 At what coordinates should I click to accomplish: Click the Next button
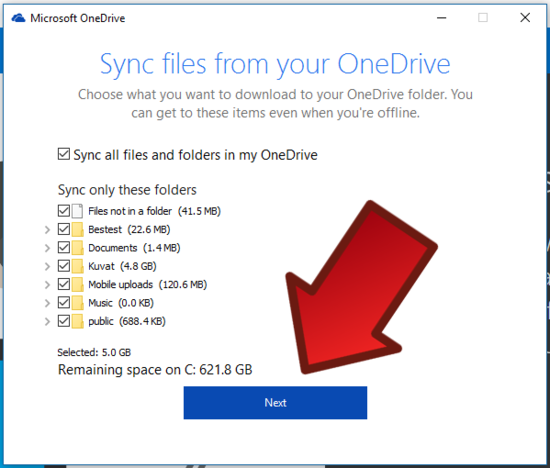(275, 403)
